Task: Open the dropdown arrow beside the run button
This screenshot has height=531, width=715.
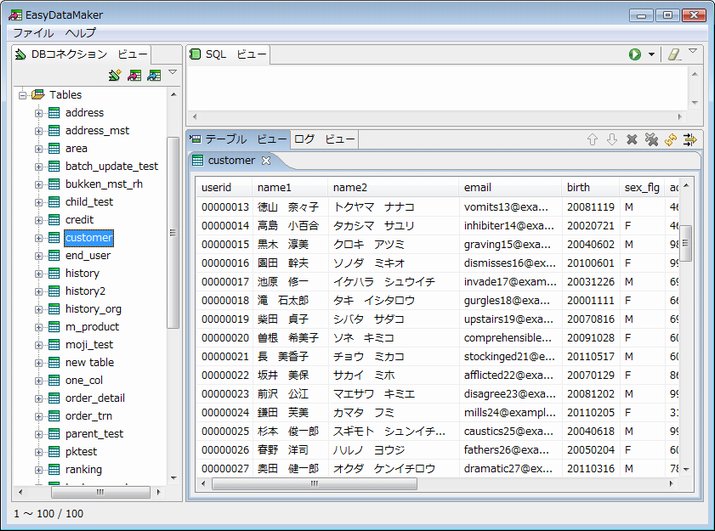Action: click(652, 55)
